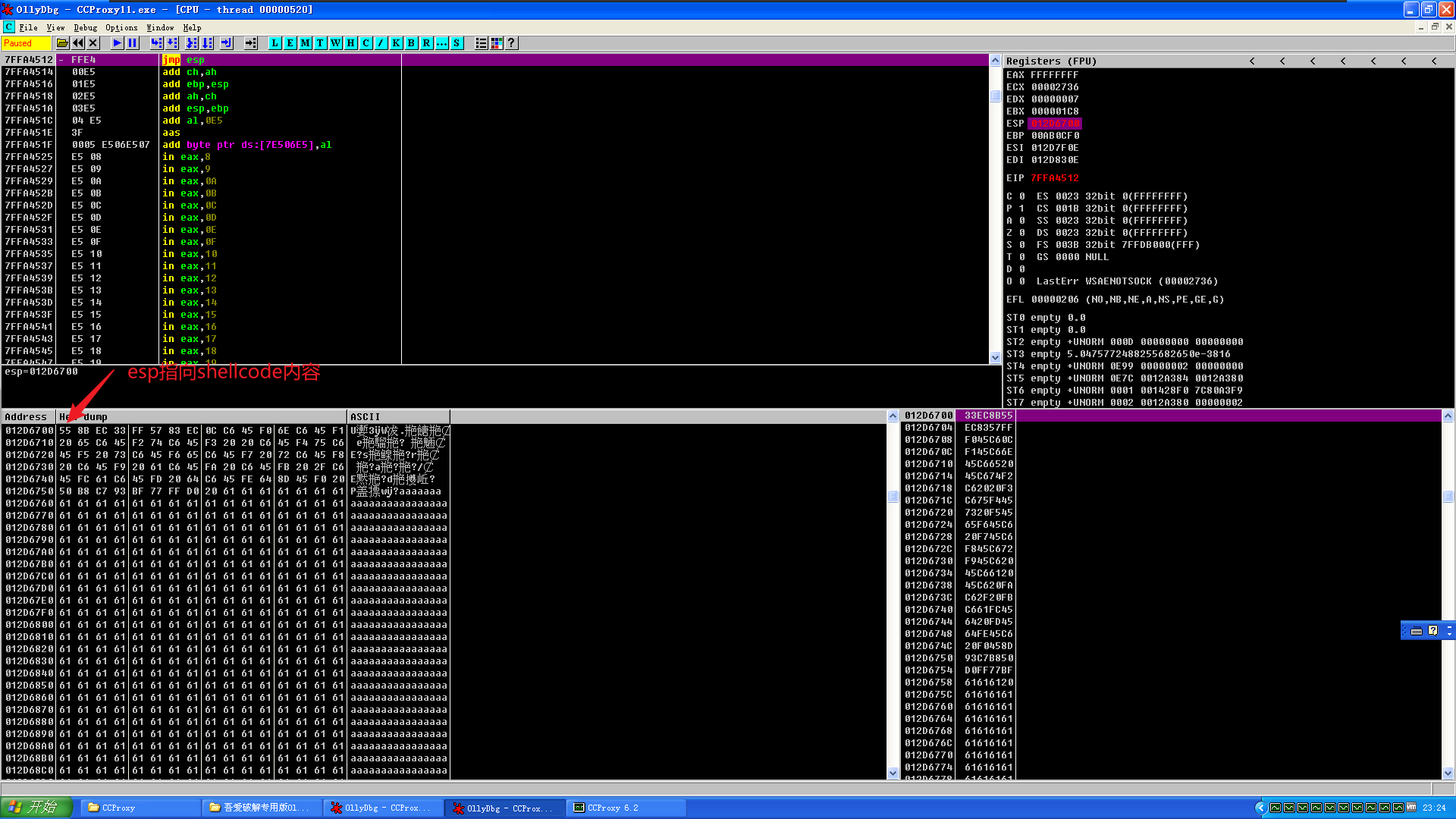Image resolution: width=1456 pixels, height=819 pixels.
Task: Show the Call stack (K button)
Action: (396, 43)
